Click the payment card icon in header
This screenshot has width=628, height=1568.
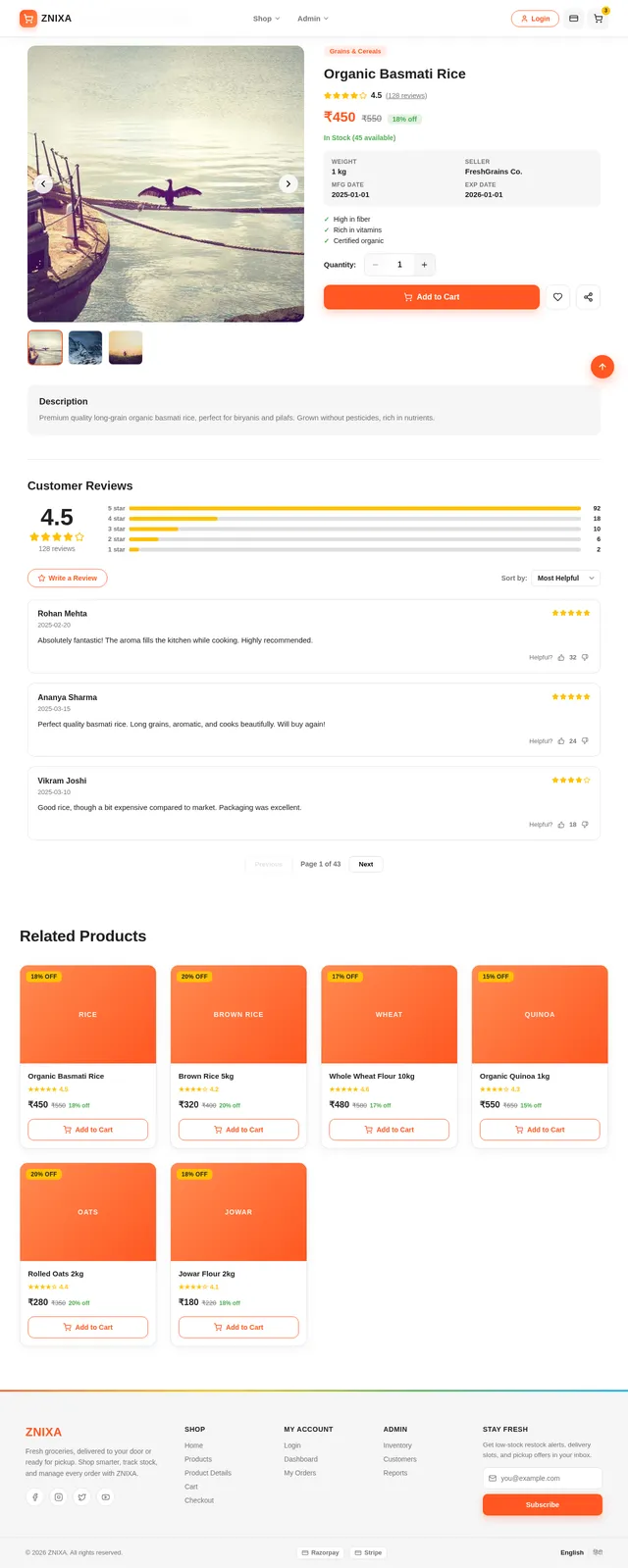574,19
